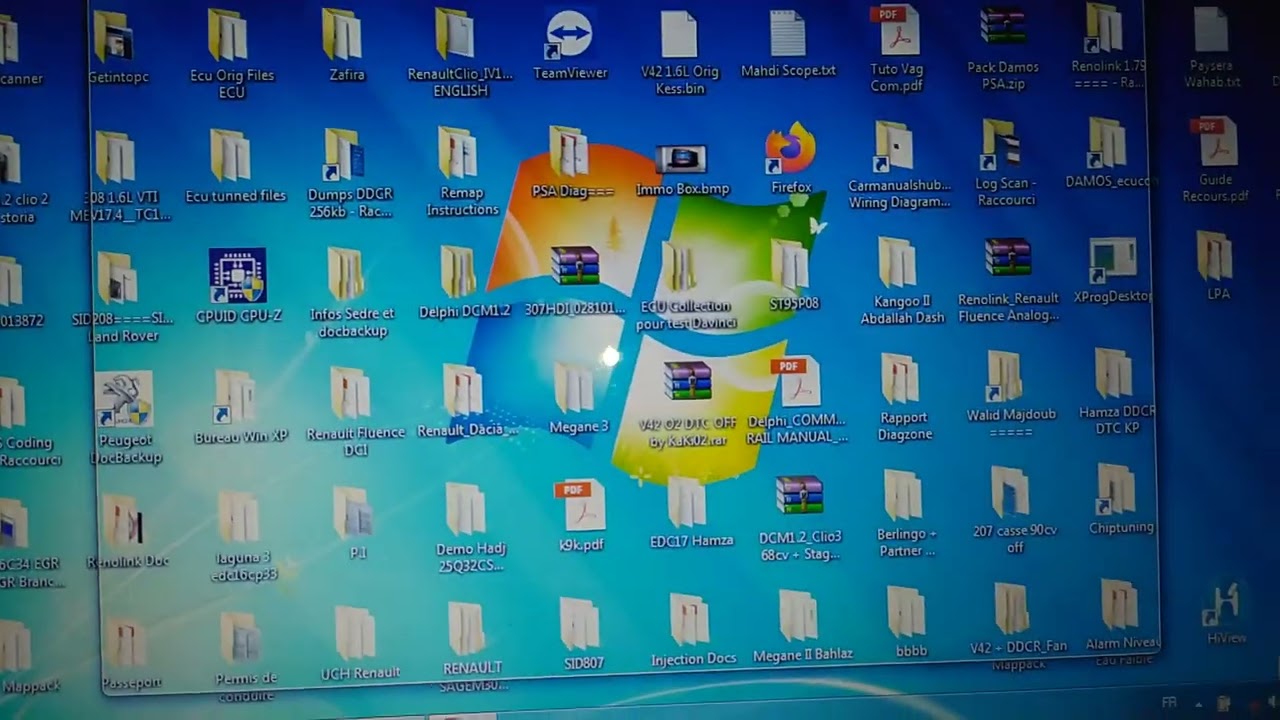
Task: Open the Walid Majdoub shortcut folder
Action: 1005,377
